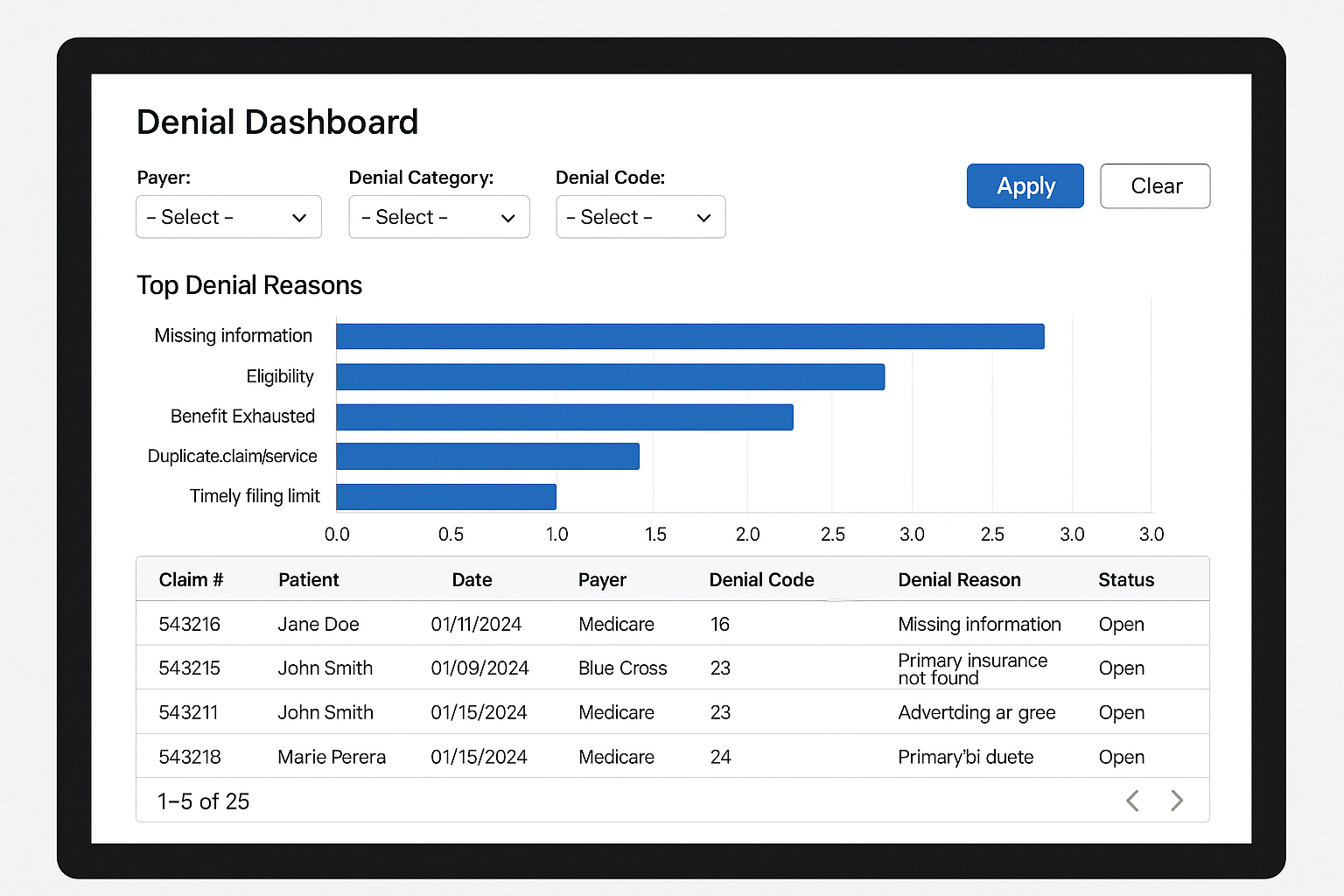
Task: Open the Payer dropdown
Action: (x=228, y=217)
